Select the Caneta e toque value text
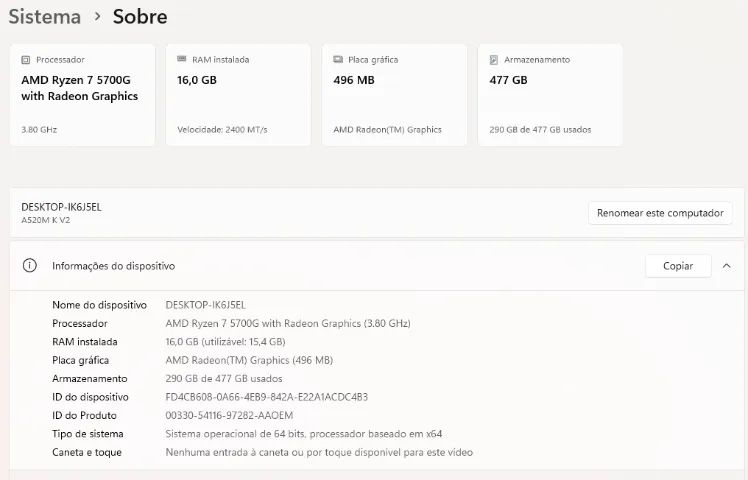 (319, 452)
